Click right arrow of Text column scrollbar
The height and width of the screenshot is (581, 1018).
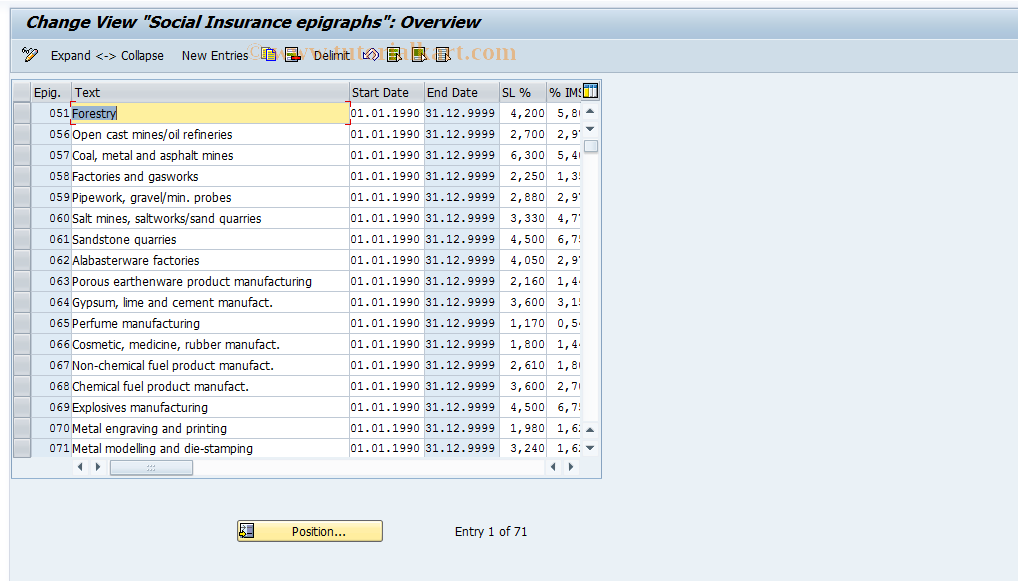pos(97,467)
